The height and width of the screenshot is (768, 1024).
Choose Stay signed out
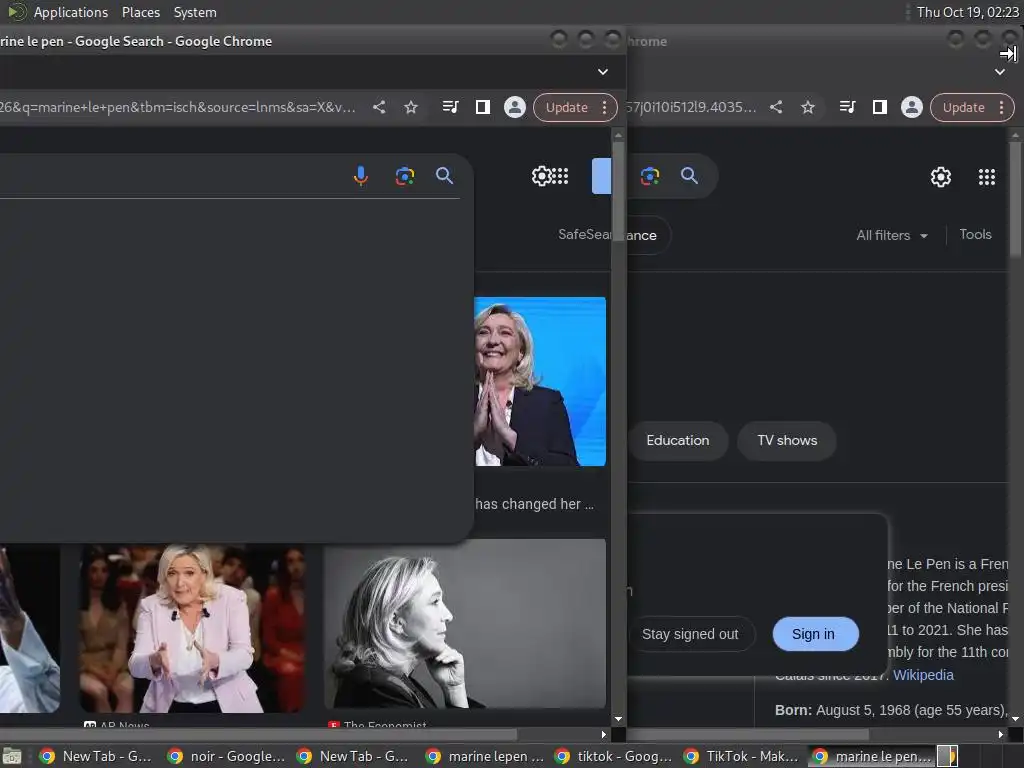coord(690,634)
